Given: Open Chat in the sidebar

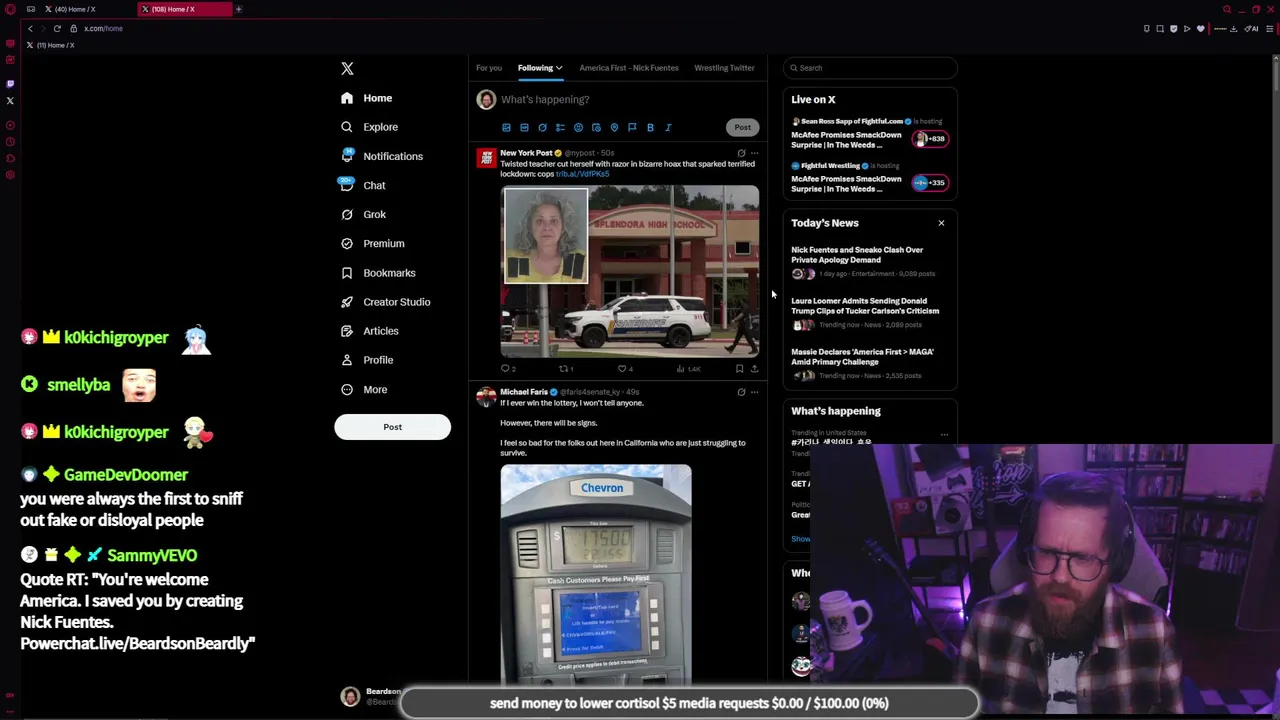Looking at the screenshot, I should point(363,185).
